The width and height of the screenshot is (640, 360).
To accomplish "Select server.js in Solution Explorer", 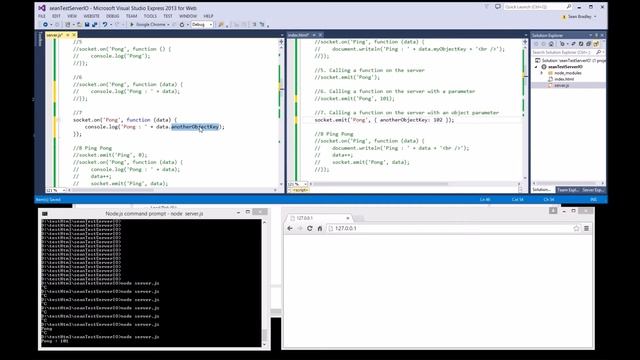I will [x=562, y=85].
